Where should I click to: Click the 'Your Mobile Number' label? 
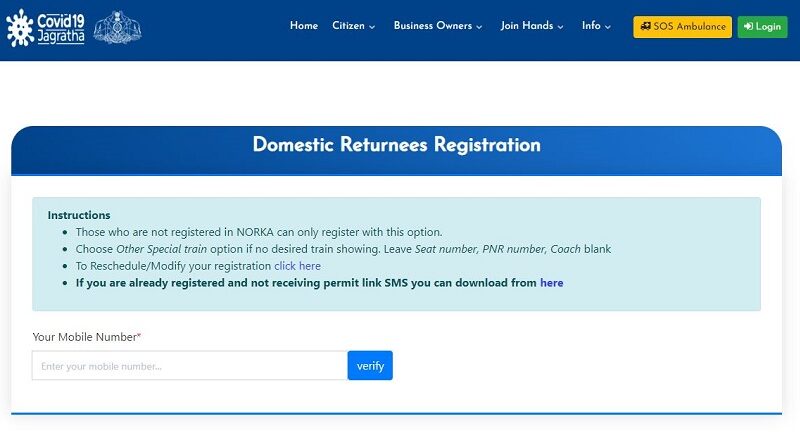pos(86,337)
